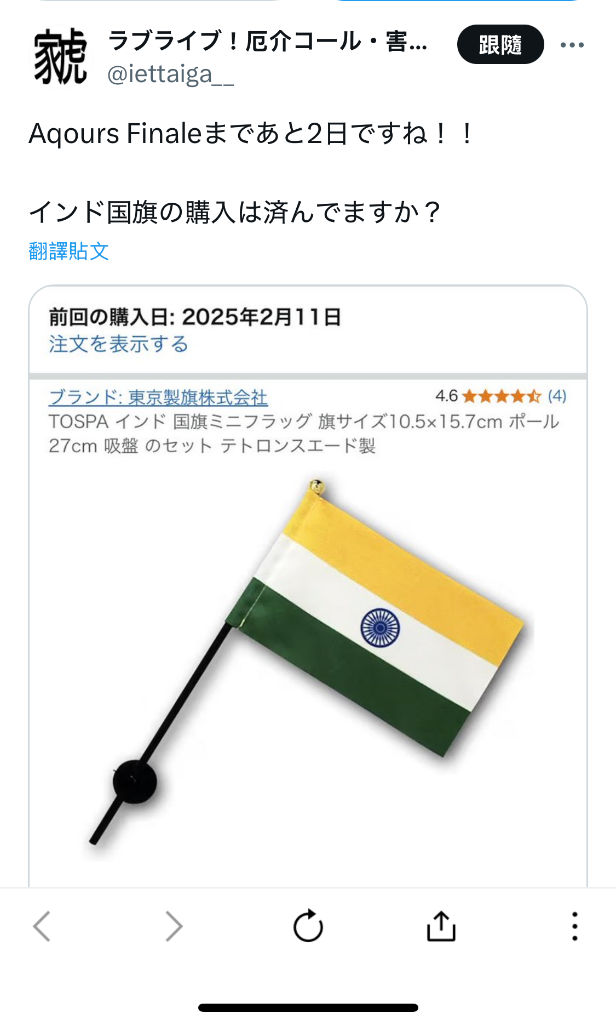
Task: Open the tweet's three-dot more options
Action: [x=572, y=45]
